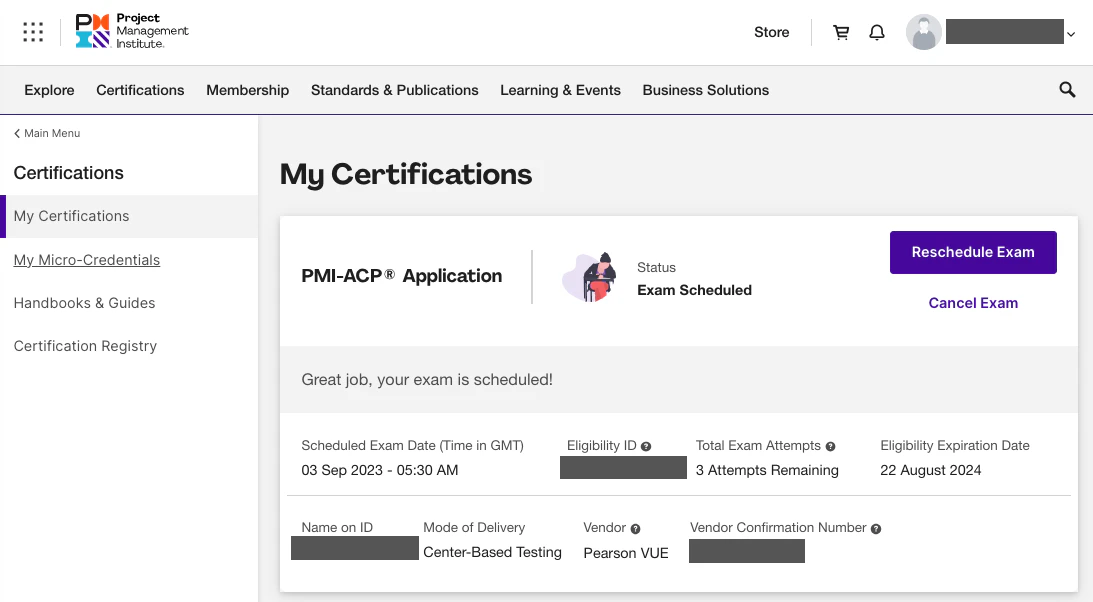Click the Total Exam Attempts help icon
The image size is (1093, 602).
point(830,447)
